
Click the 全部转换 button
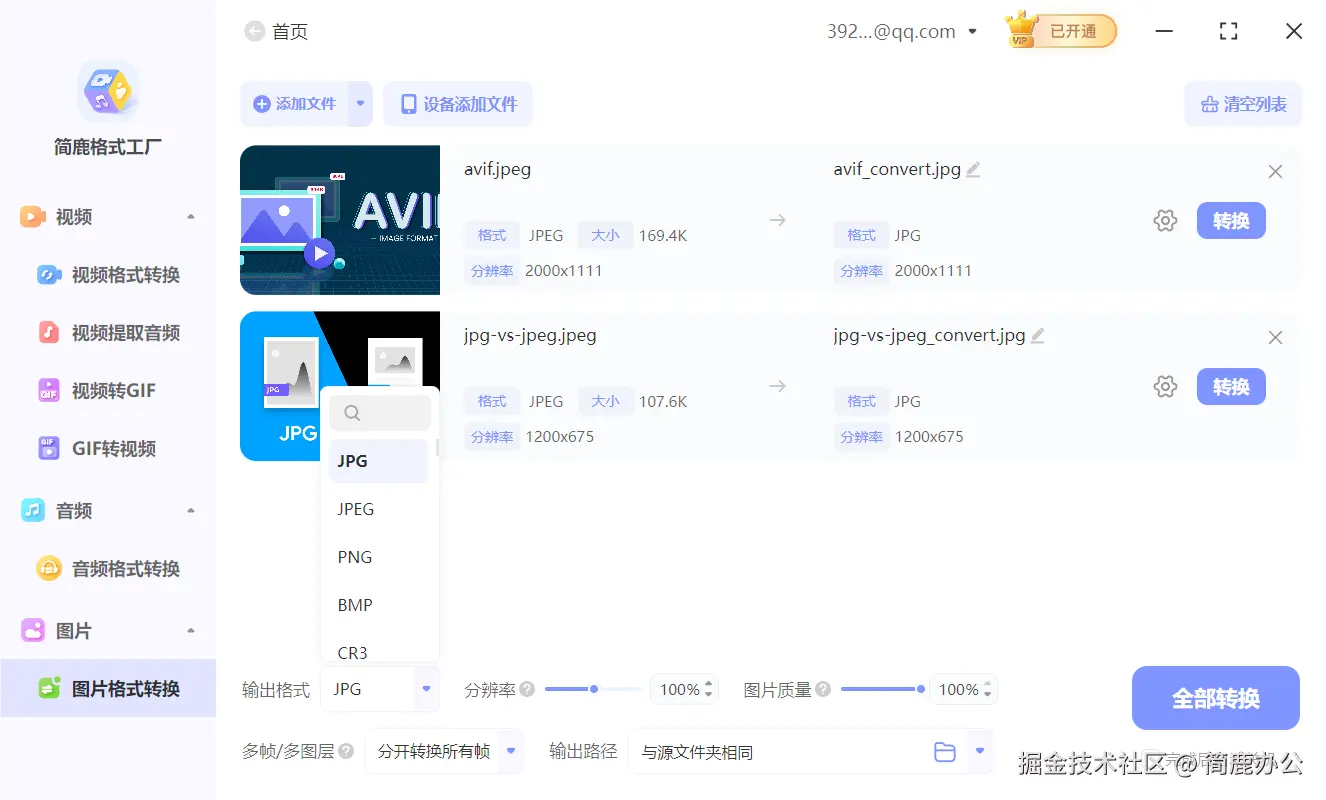click(x=1216, y=698)
